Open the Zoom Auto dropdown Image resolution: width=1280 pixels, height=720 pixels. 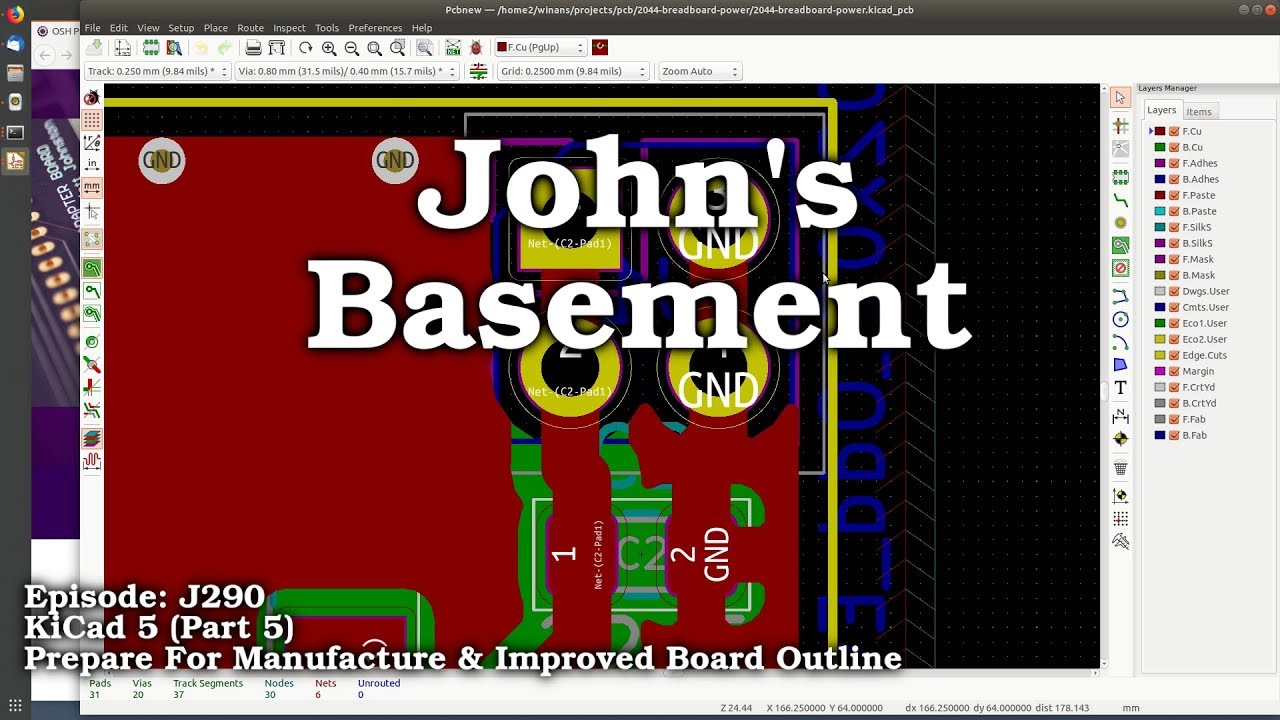point(700,72)
